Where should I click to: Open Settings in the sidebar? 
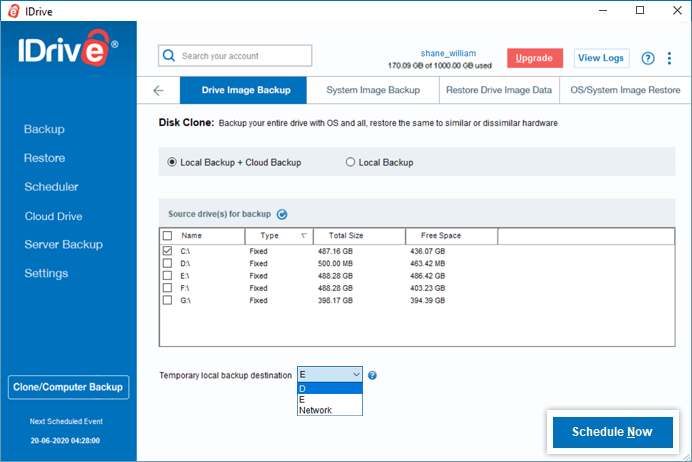coord(46,274)
